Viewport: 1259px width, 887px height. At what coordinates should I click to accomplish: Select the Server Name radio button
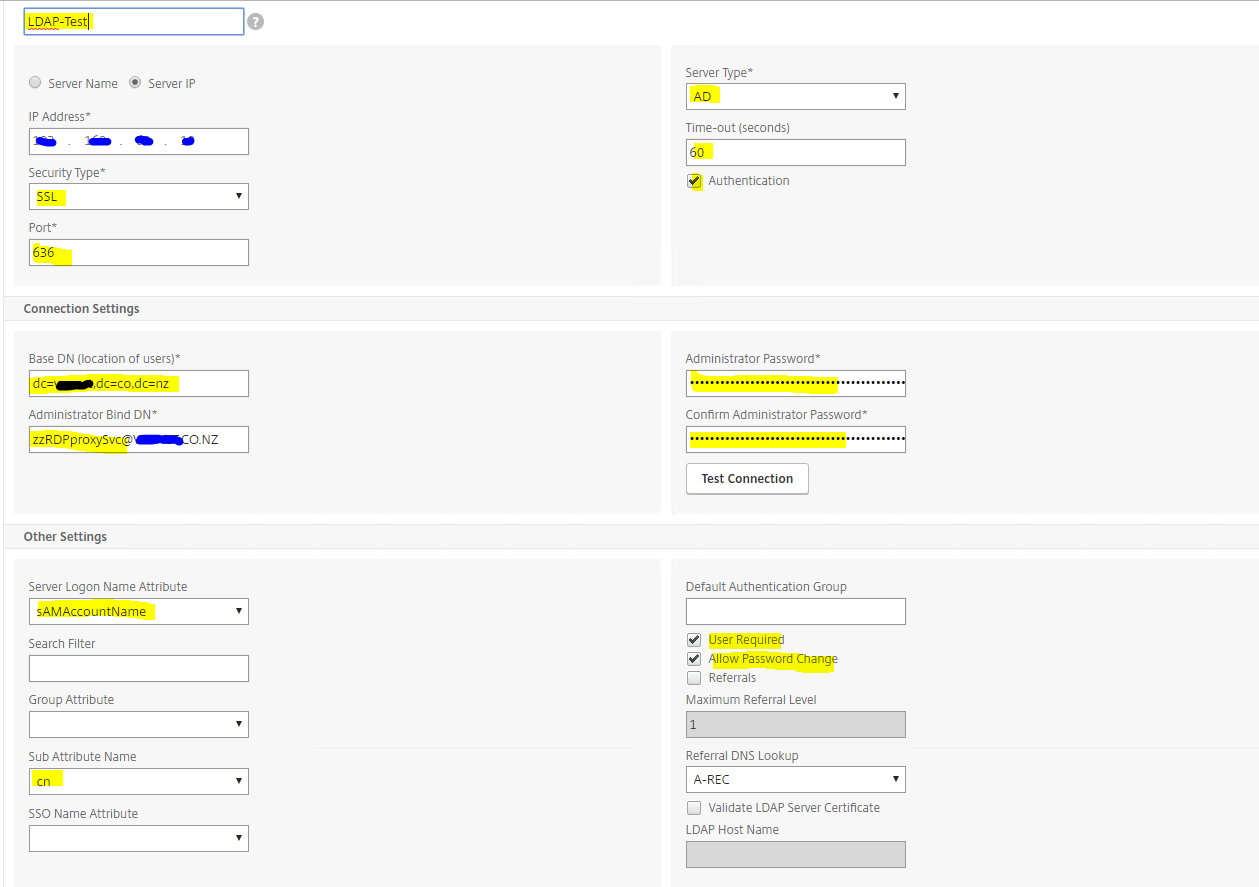coord(35,83)
